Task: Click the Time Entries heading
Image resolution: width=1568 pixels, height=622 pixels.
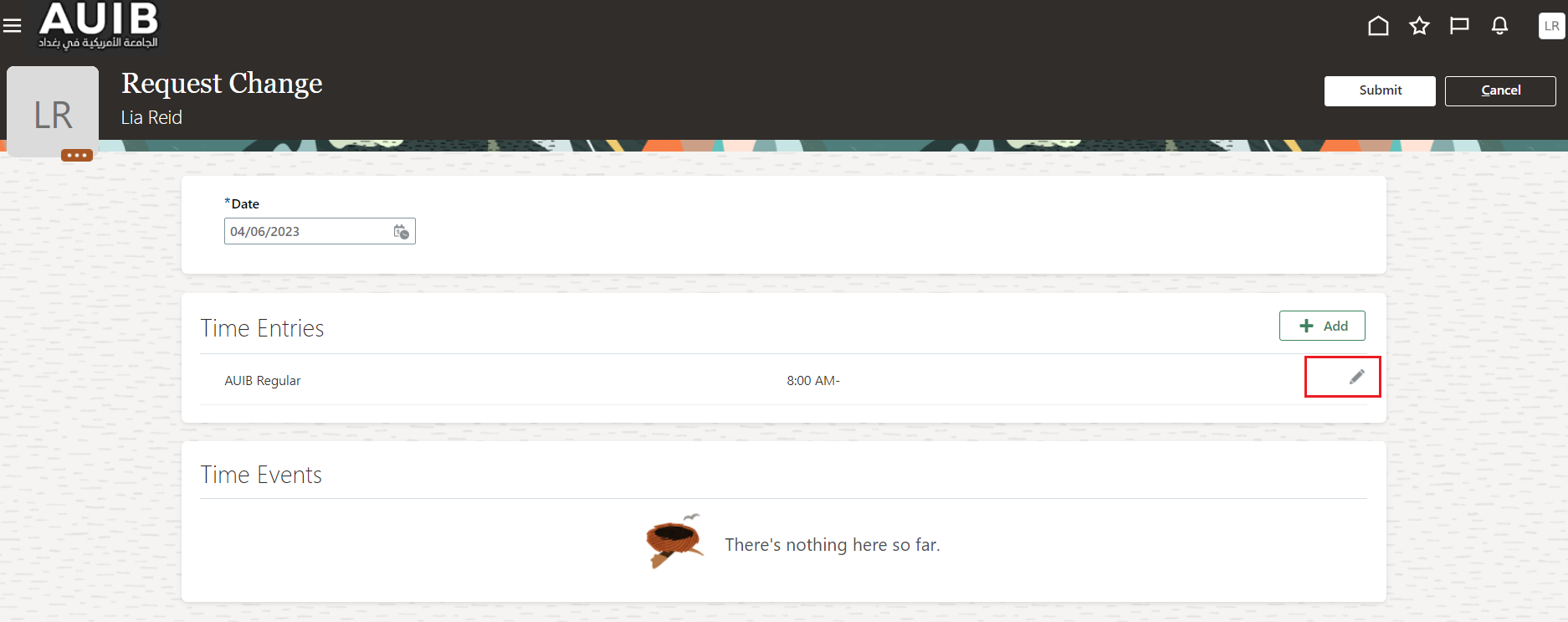Action: pos(262,328)
